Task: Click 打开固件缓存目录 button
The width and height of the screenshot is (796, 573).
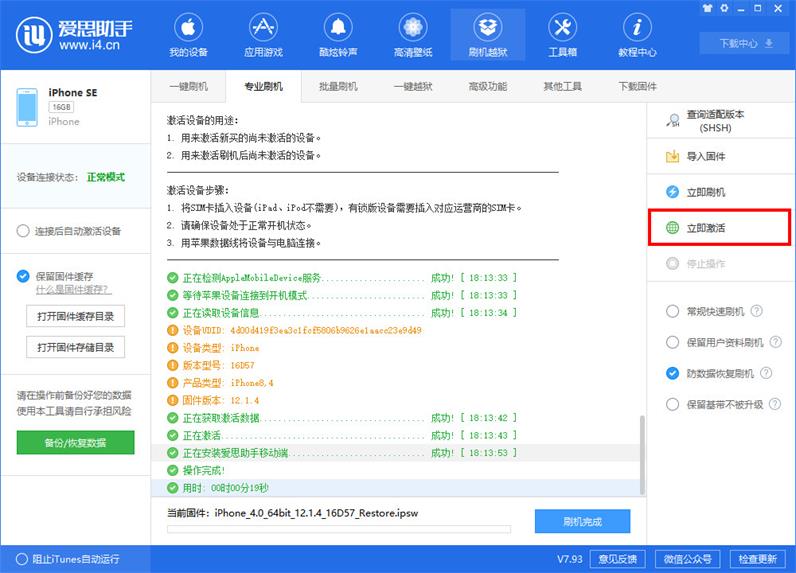Action: click(x=75, y=316)
